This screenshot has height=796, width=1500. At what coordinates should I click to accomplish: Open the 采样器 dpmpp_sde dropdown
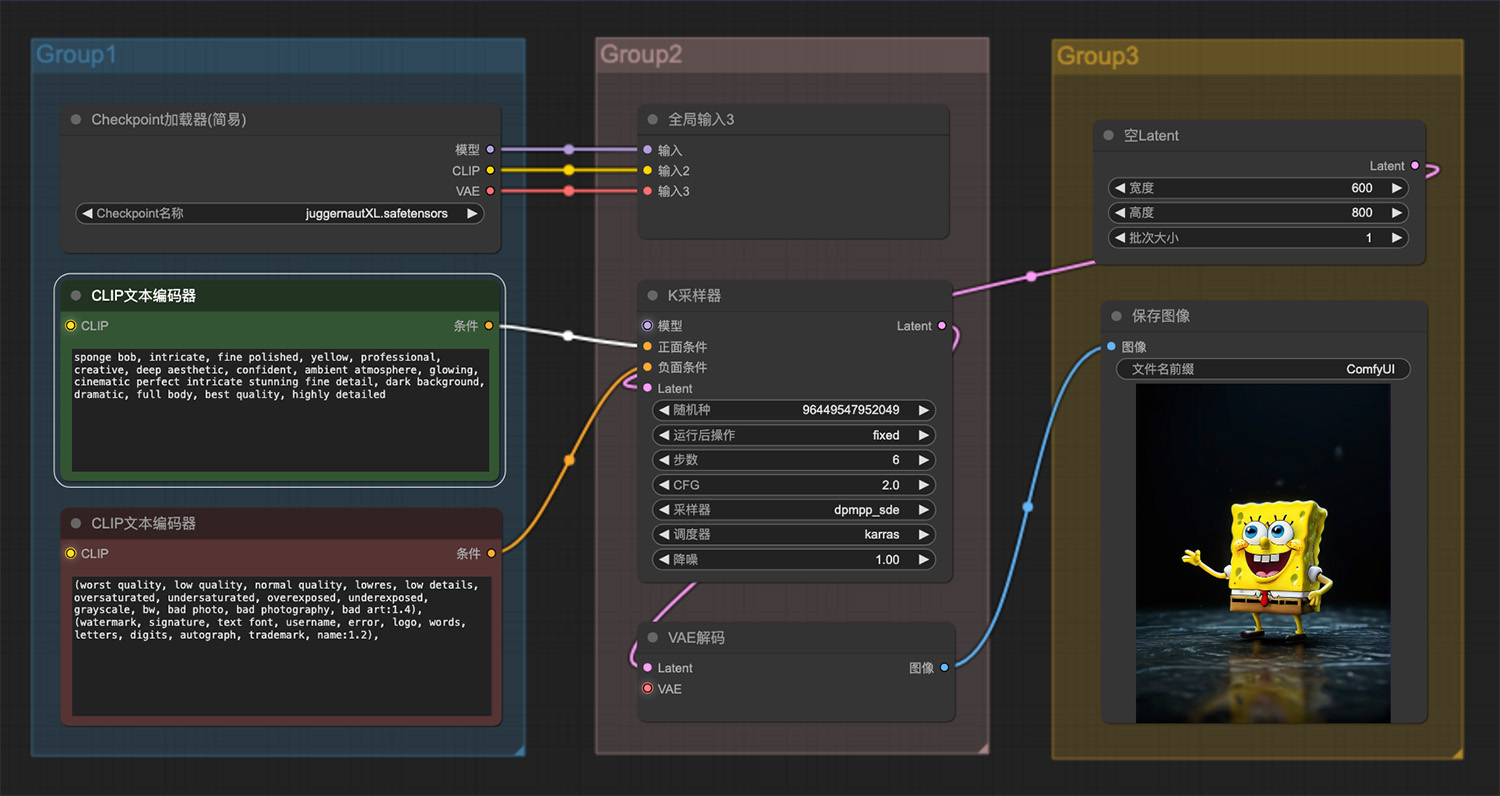click(x=794, y=510)
